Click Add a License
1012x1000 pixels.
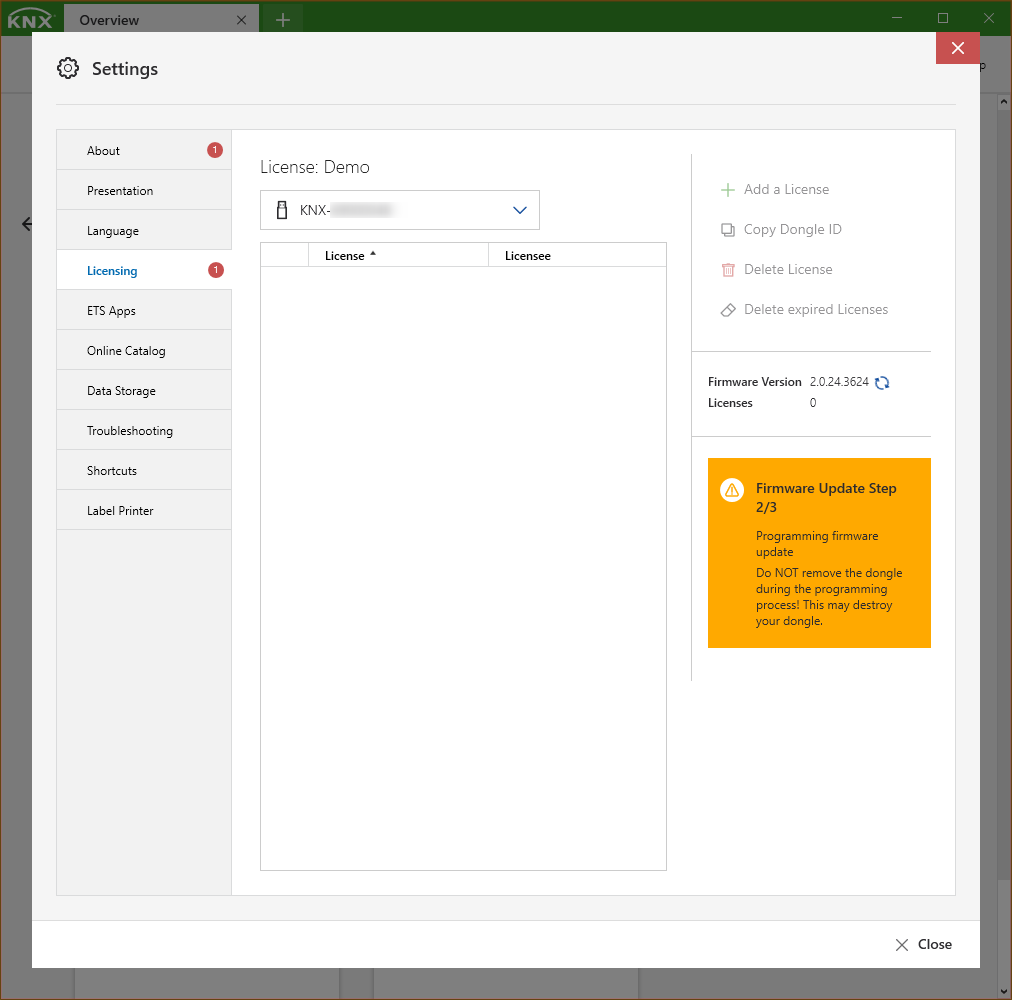pyautogui.click(x=774, y=189)
